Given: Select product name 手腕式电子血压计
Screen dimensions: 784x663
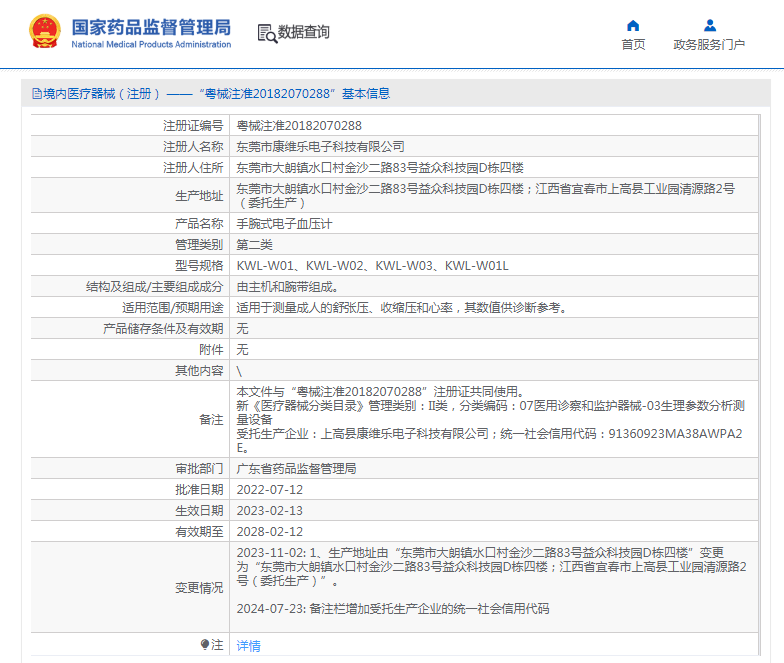Looking at the screenshot, I should pyautogui.click(x=284, y=224).
